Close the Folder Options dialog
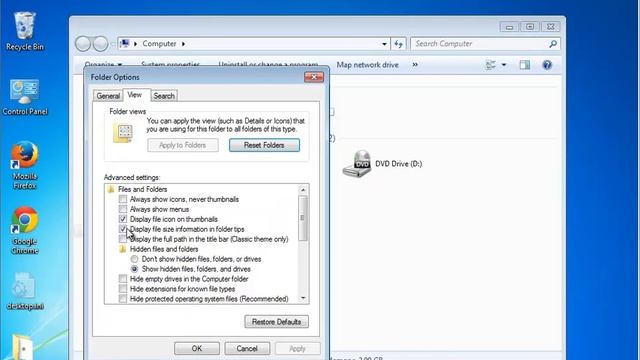 pos(313,77)
